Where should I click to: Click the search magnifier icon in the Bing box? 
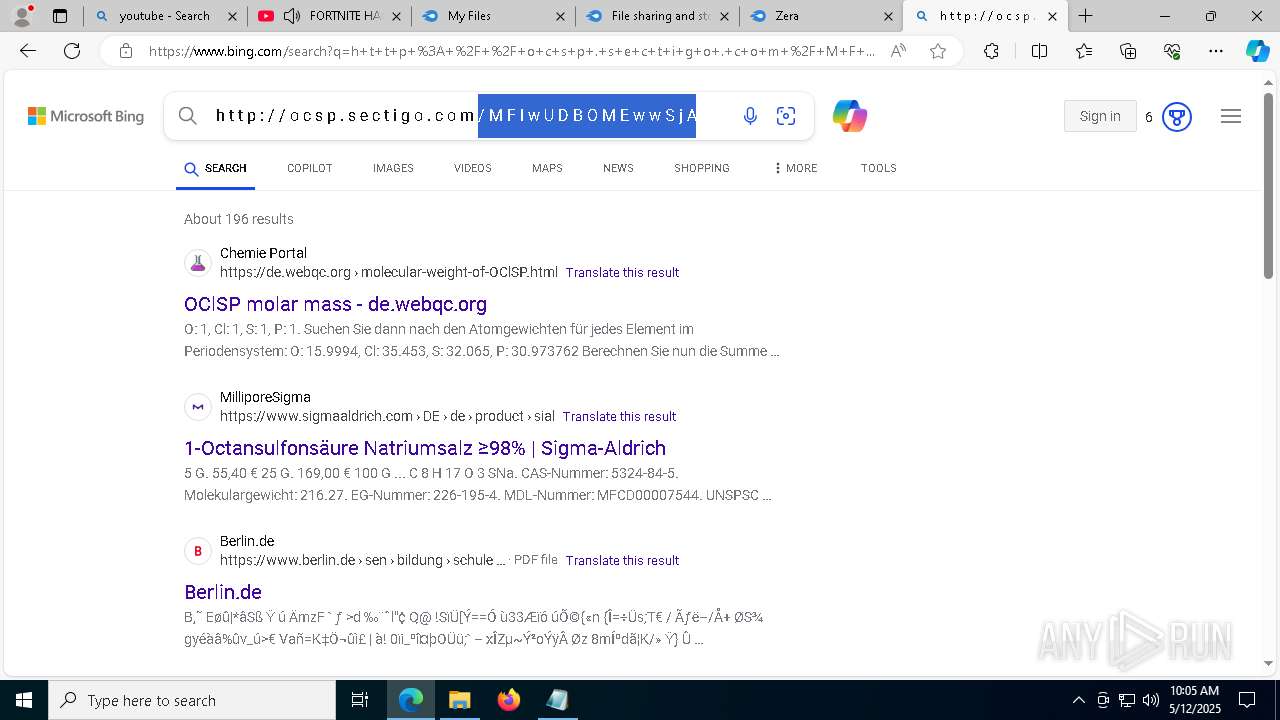coord(188,116)
